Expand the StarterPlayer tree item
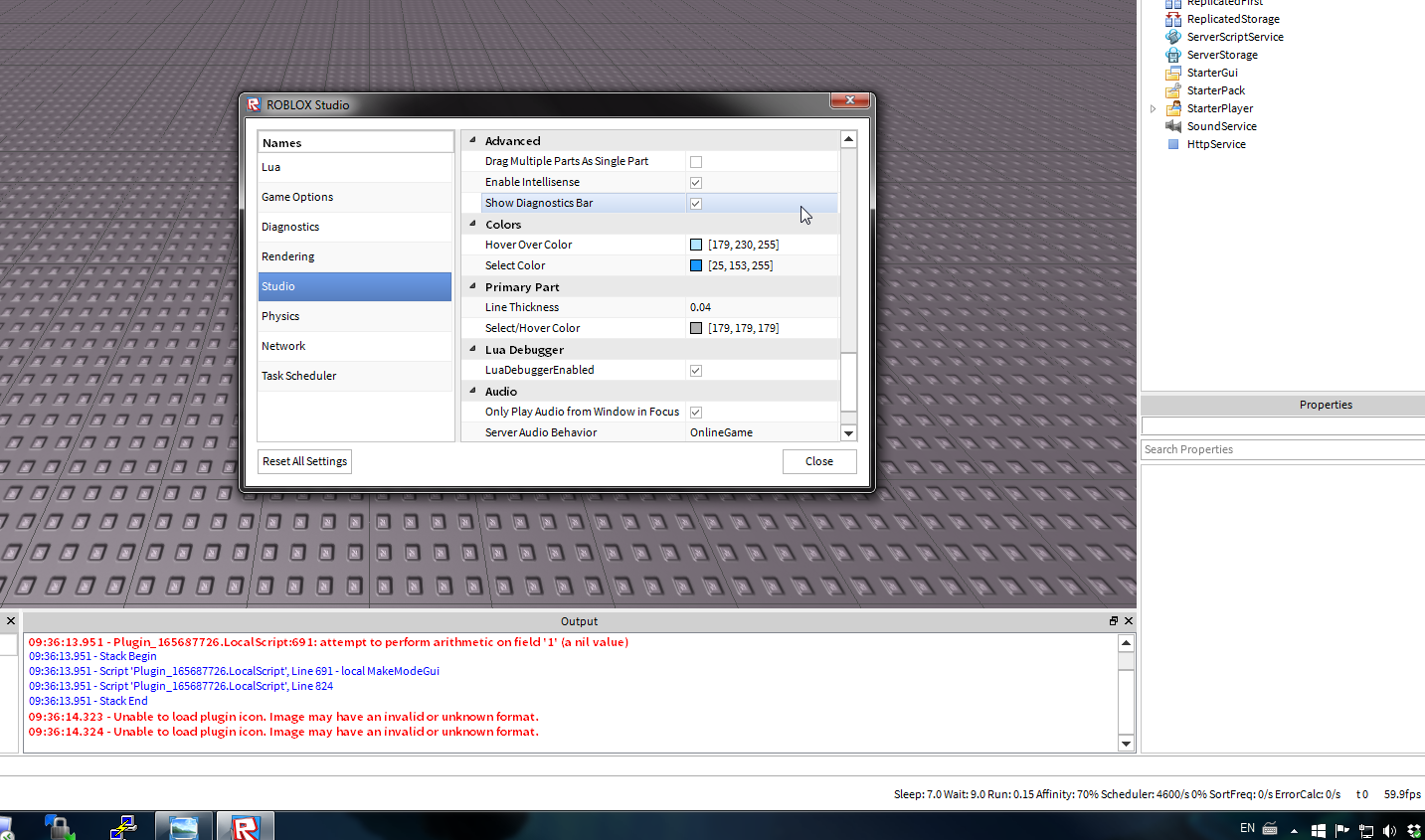Image resolution: width=1425 pixels, height=840 pixels. [1153, 108]
